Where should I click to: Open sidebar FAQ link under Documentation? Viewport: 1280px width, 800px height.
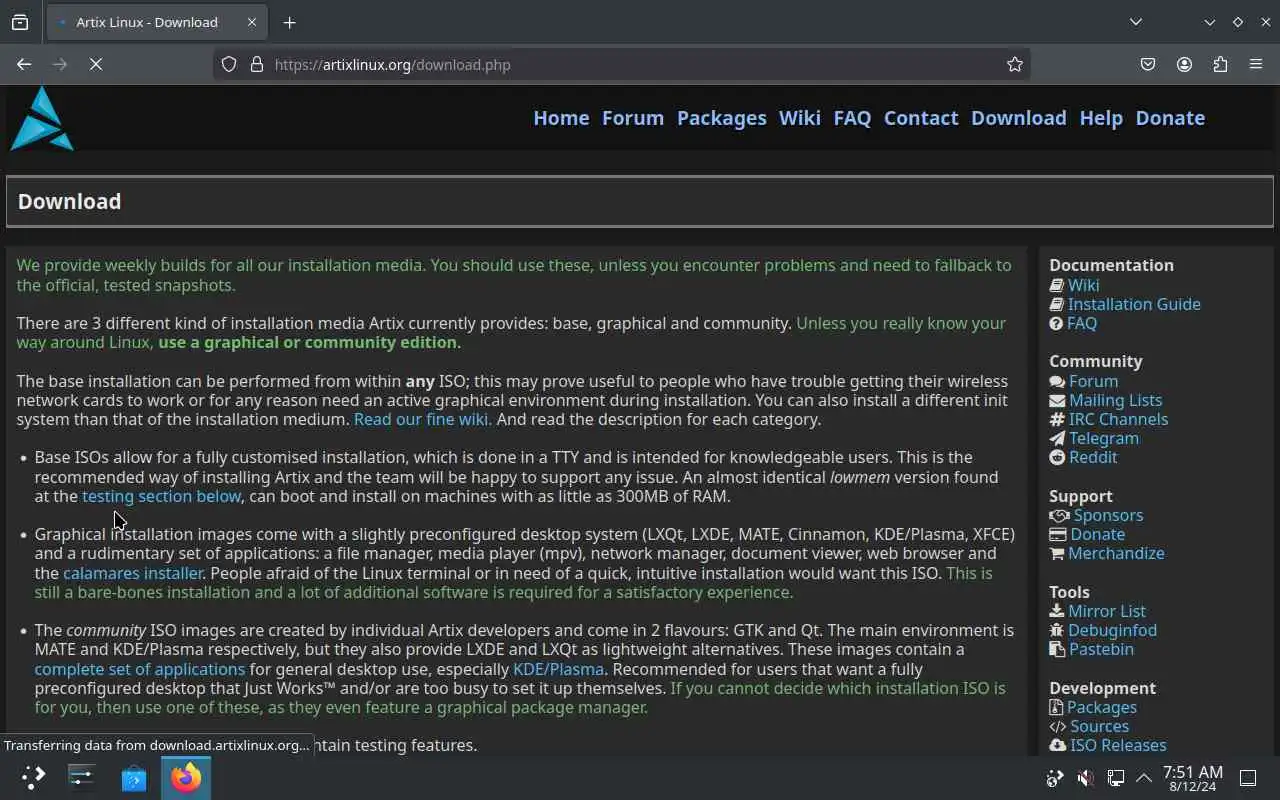[1082, 323]
